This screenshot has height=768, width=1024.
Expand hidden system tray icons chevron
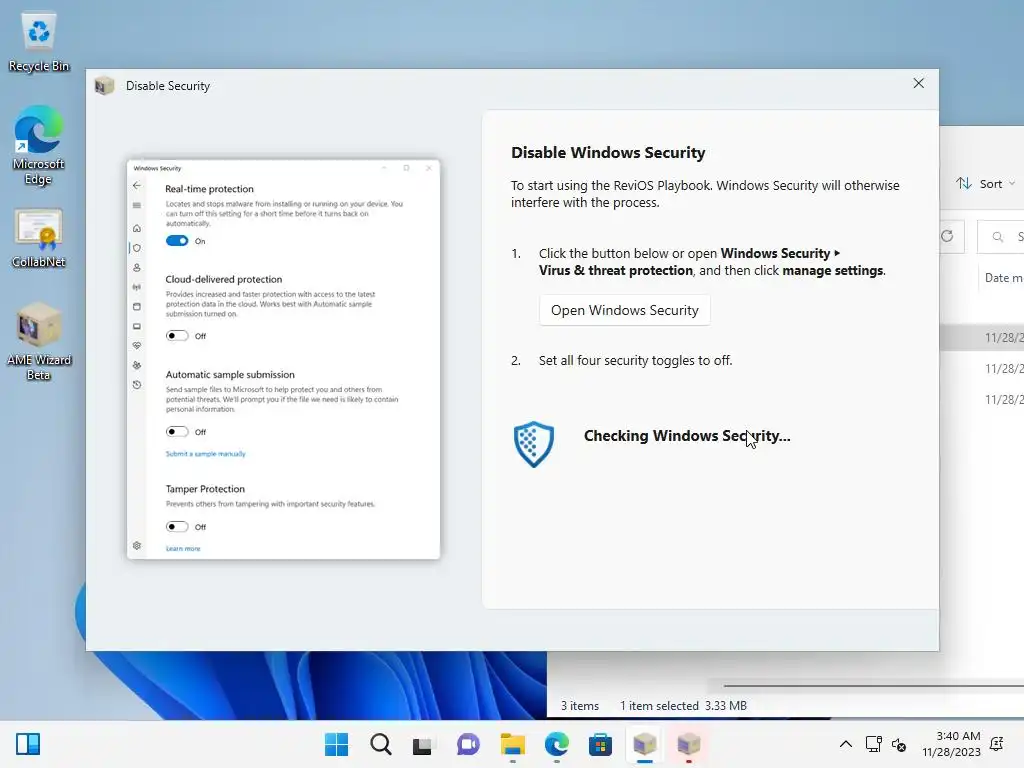coord(845,744)
